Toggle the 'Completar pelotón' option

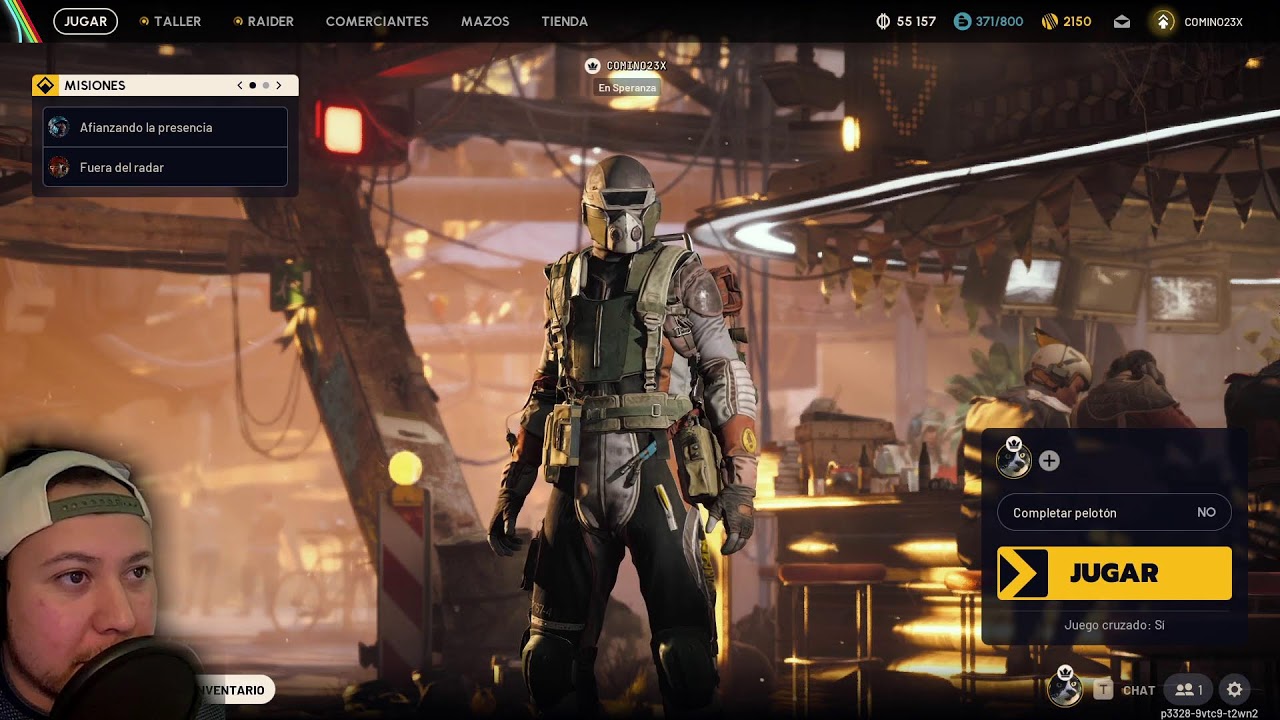point(1114,513)
